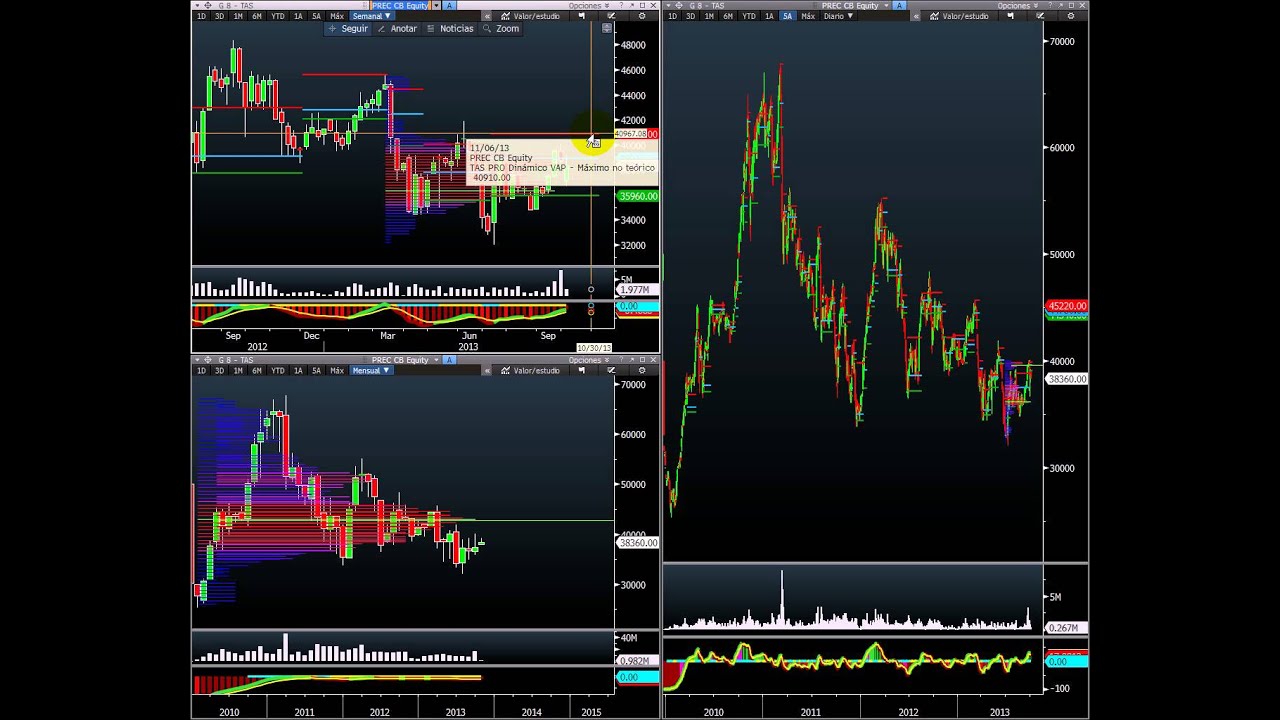
Task: Toggle the A button in the right daily chart title
Action: point(899,6)
